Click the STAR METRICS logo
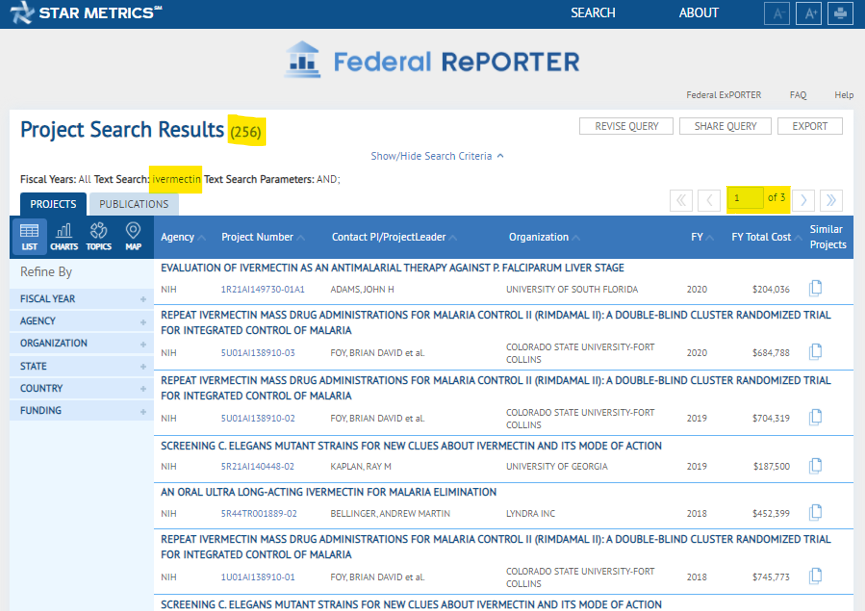This screenshot has width=865, height=611. coord(86,13)
